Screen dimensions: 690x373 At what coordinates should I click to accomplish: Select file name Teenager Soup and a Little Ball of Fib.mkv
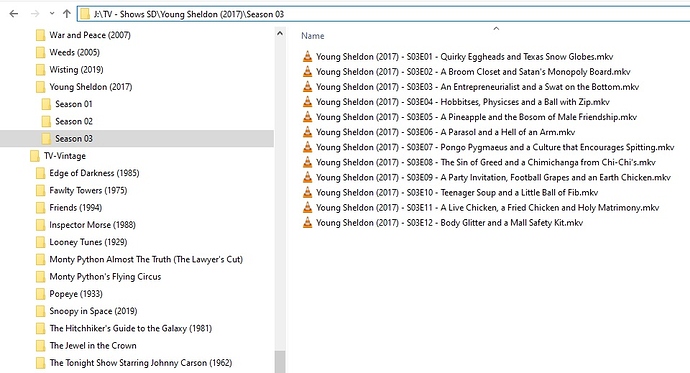[x=457, y=192]
